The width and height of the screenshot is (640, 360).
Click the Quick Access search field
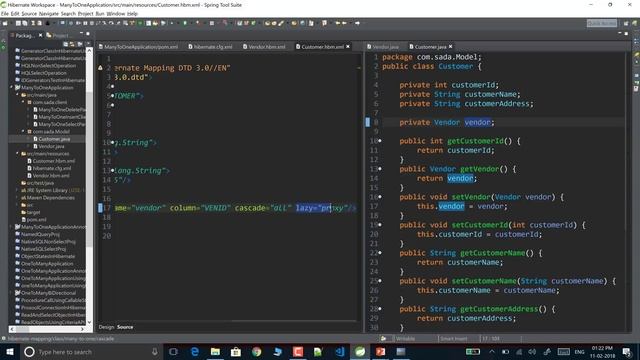coord(602,23)
